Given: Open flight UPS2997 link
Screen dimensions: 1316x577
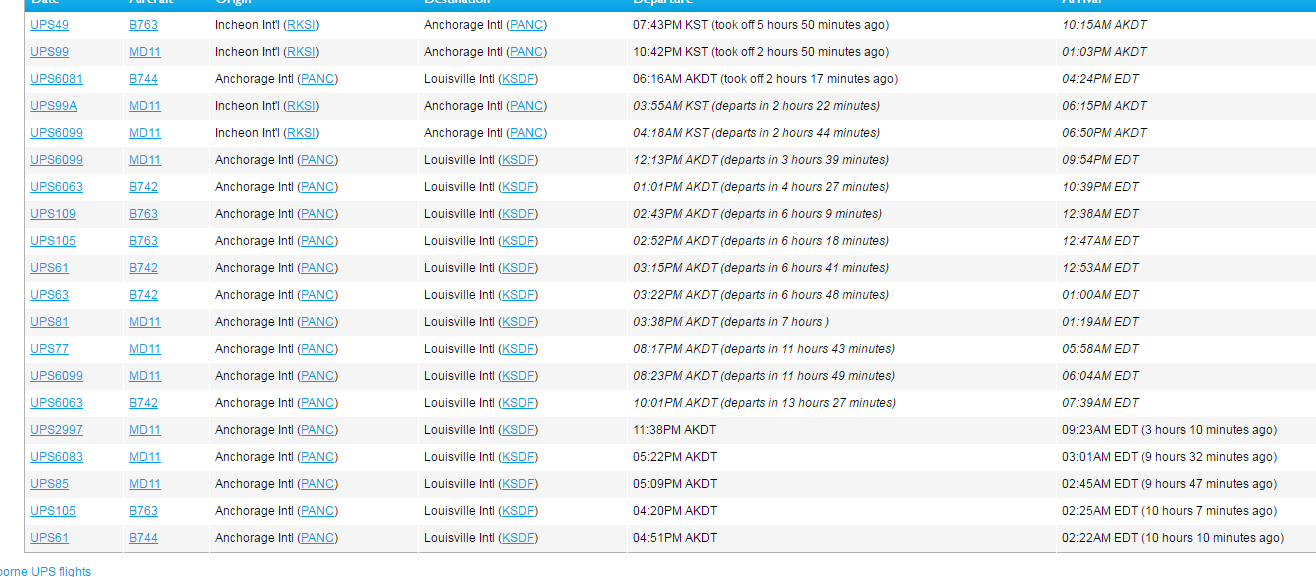Looking at the screenshot, I should pos(56,430).
